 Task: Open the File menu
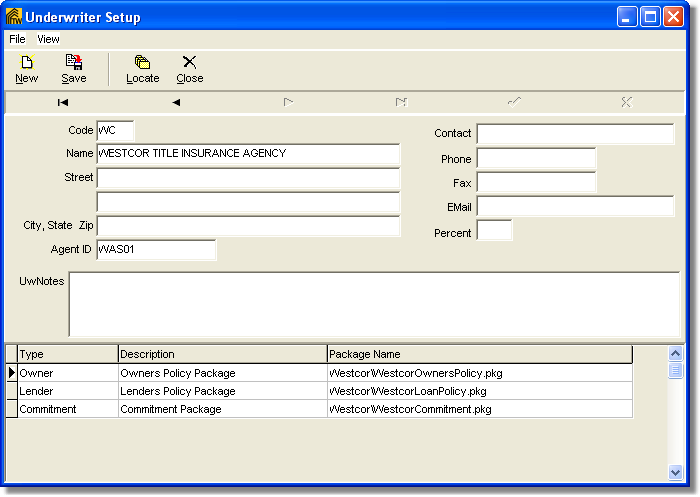(x=17, y=39)
